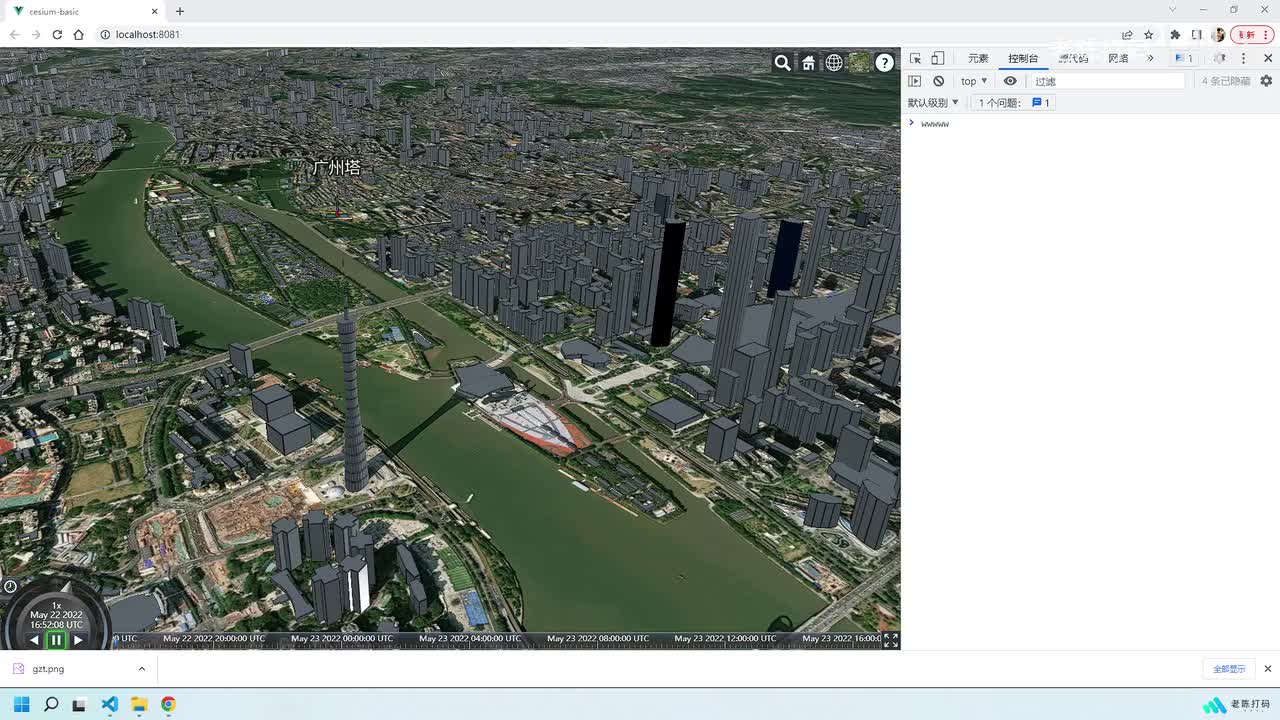Play the animation in reverse
This screenshot has height=720, width=1280.
34,640
